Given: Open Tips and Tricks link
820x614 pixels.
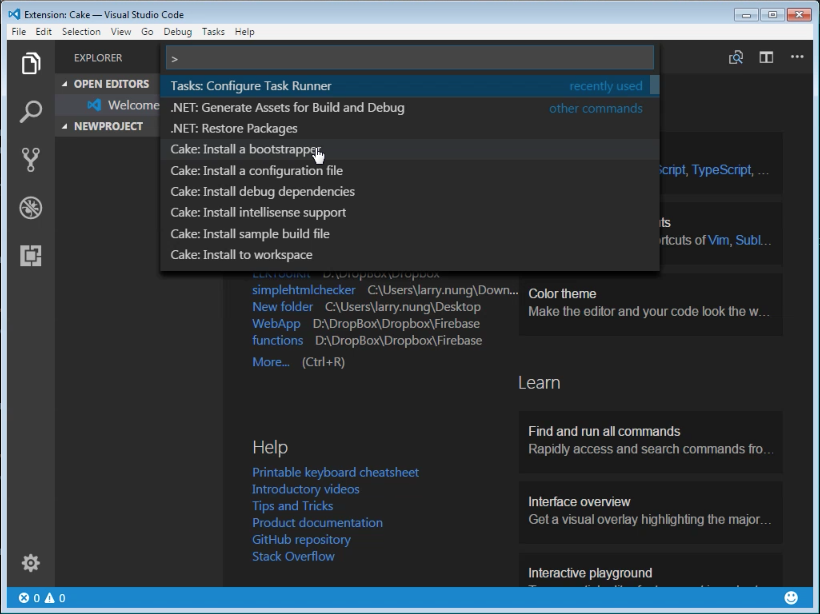Looking at the screenshot, I should click(x=292, y=506).
